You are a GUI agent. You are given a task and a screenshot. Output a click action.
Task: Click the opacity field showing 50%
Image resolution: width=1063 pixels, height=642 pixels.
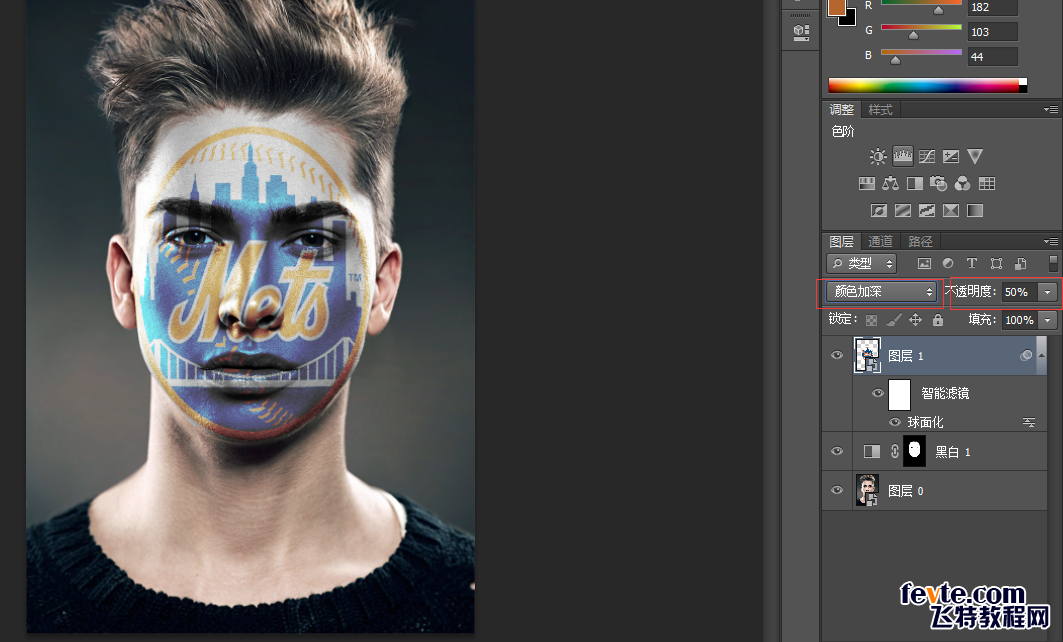pos(1020,292)
